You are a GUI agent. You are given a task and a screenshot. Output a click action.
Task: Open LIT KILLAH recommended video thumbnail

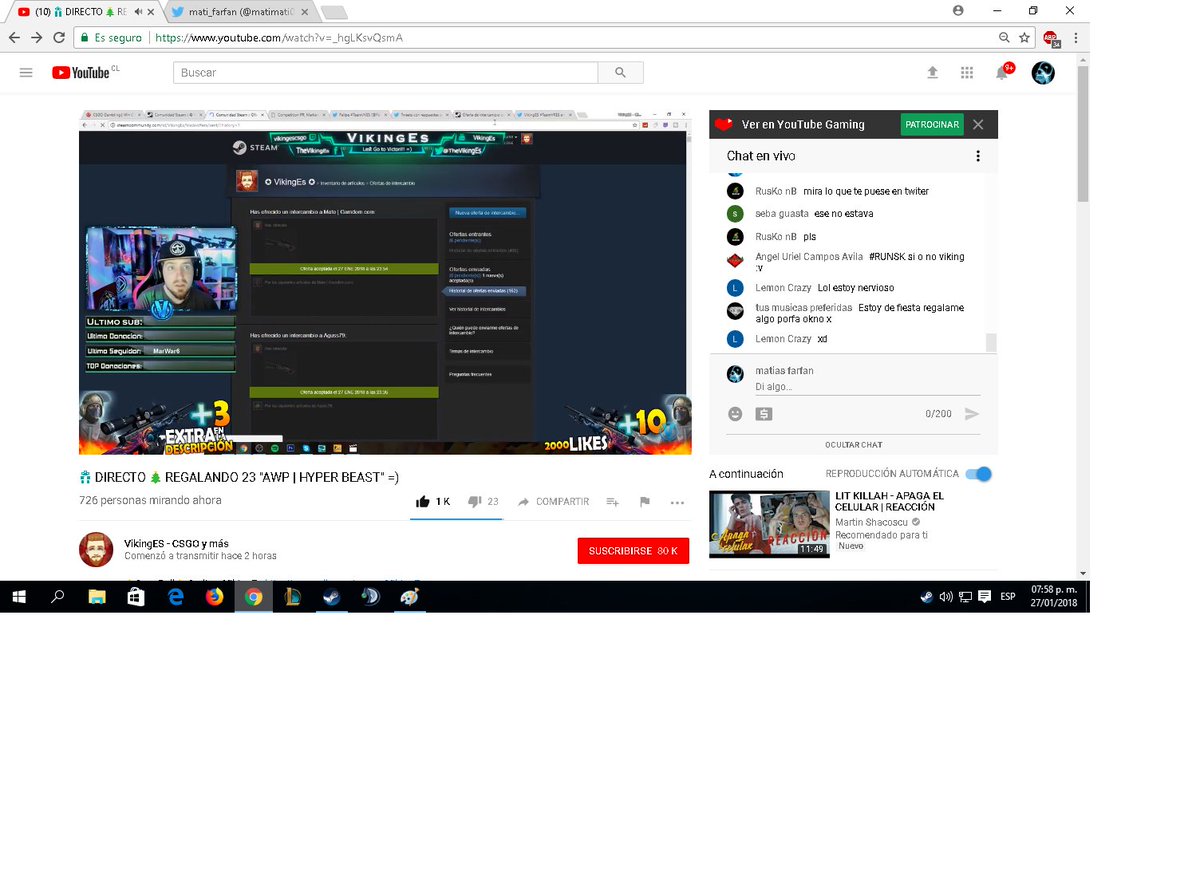(769, 524)
